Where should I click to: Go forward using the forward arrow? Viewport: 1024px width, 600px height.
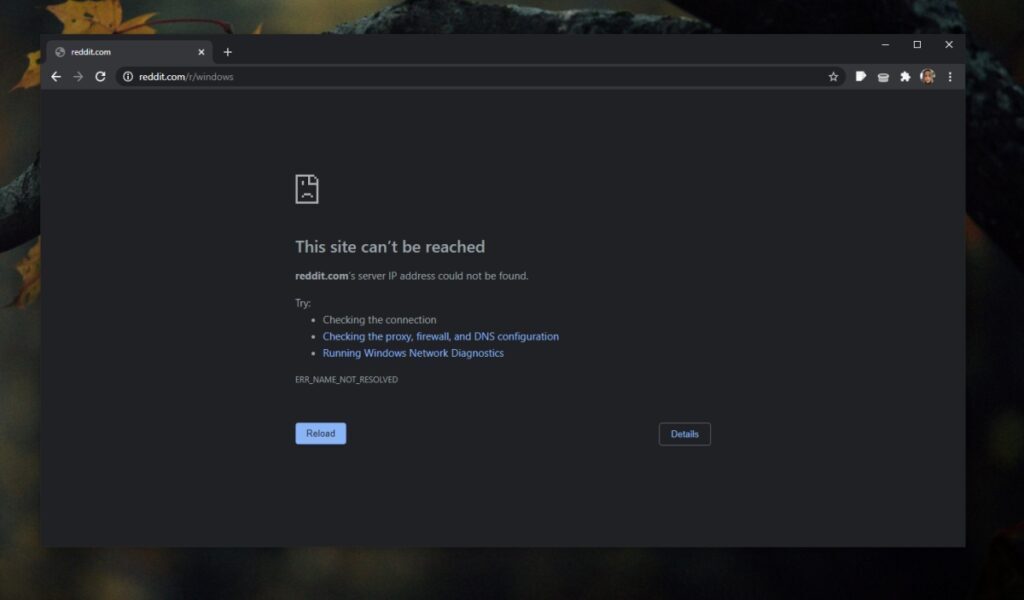[x=78, y=76]
